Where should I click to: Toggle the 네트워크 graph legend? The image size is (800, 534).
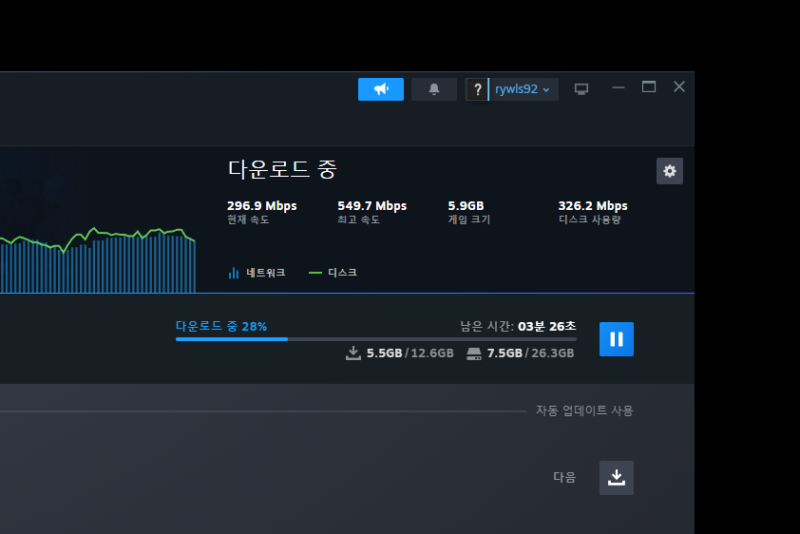[257, 273]
